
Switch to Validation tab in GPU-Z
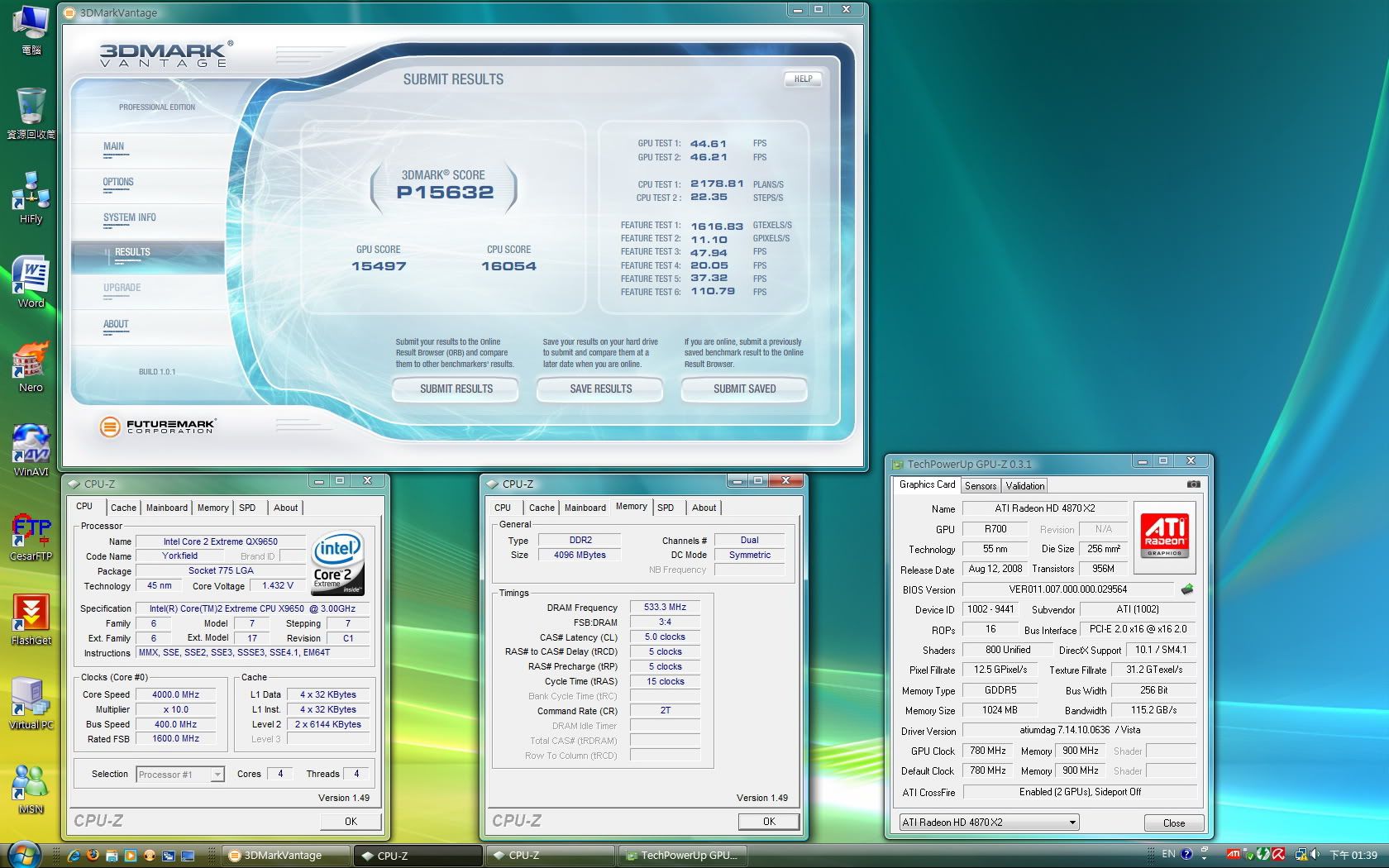click(1024, 486)
